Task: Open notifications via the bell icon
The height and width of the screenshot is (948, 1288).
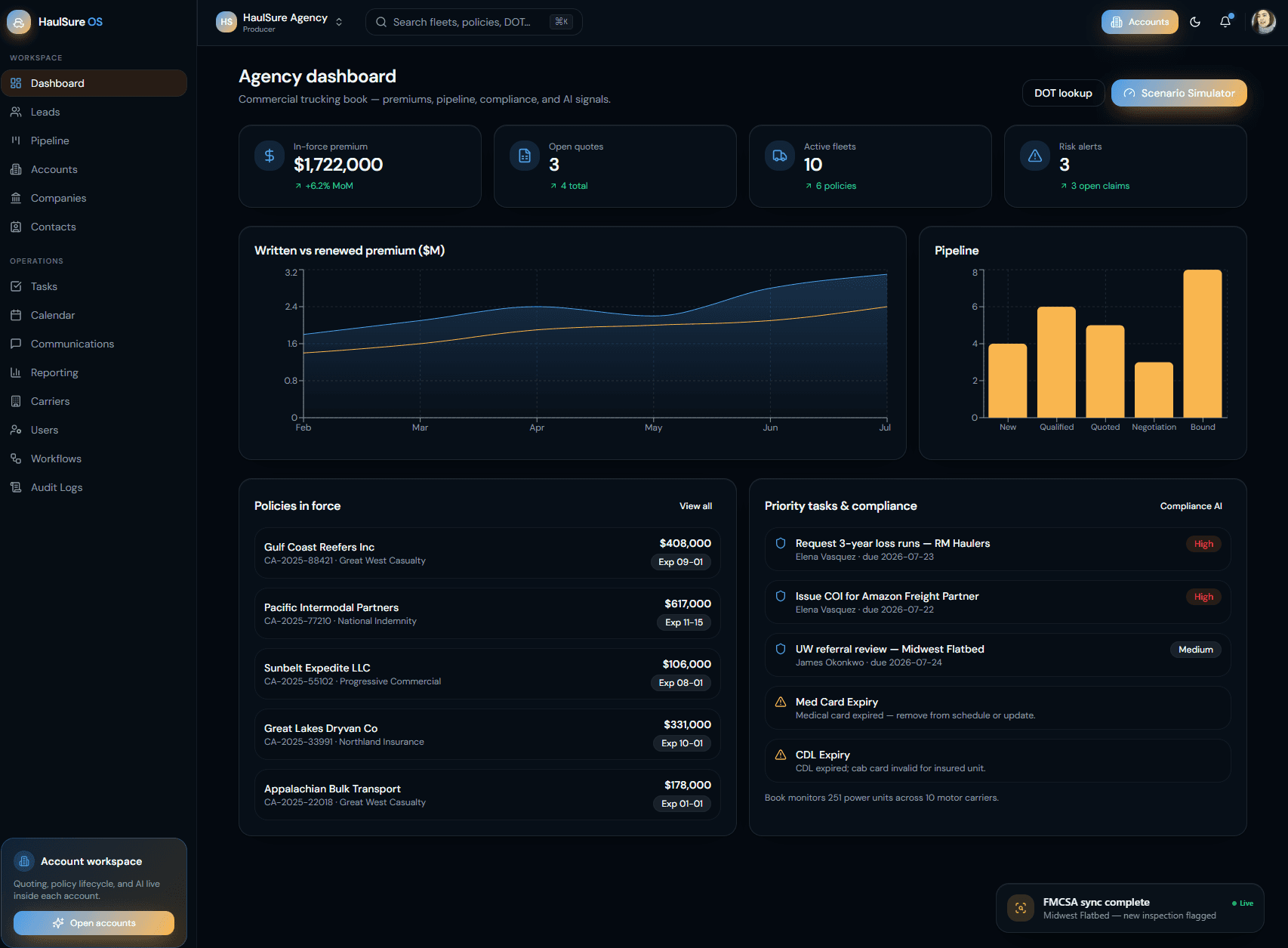Action: [1225, 22]
